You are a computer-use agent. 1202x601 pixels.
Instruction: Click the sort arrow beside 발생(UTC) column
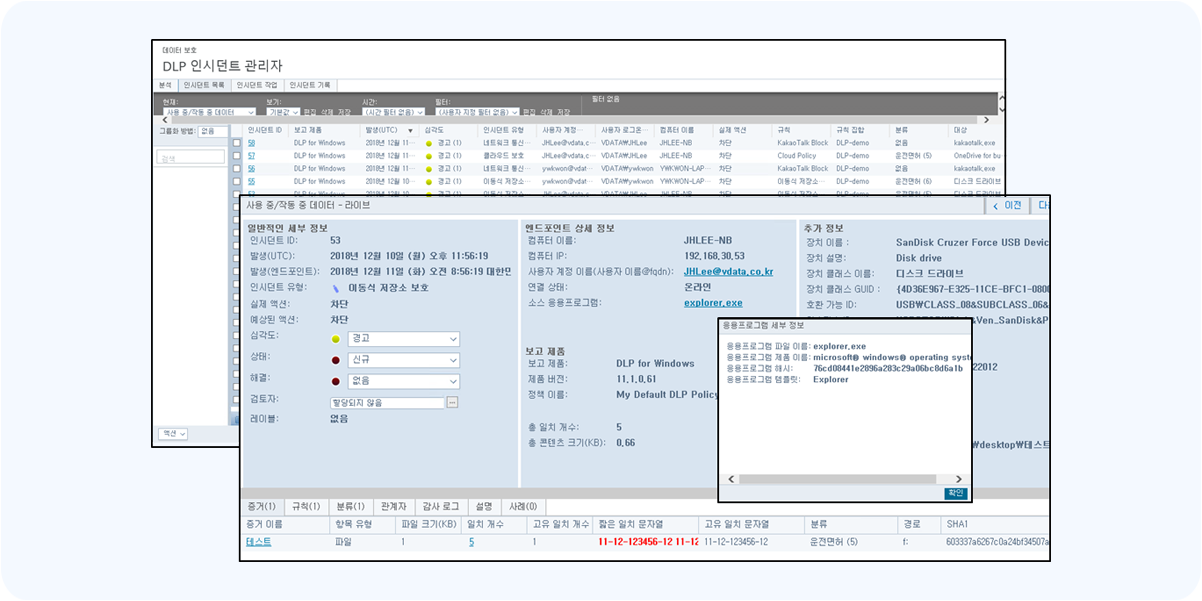point(409,131)
